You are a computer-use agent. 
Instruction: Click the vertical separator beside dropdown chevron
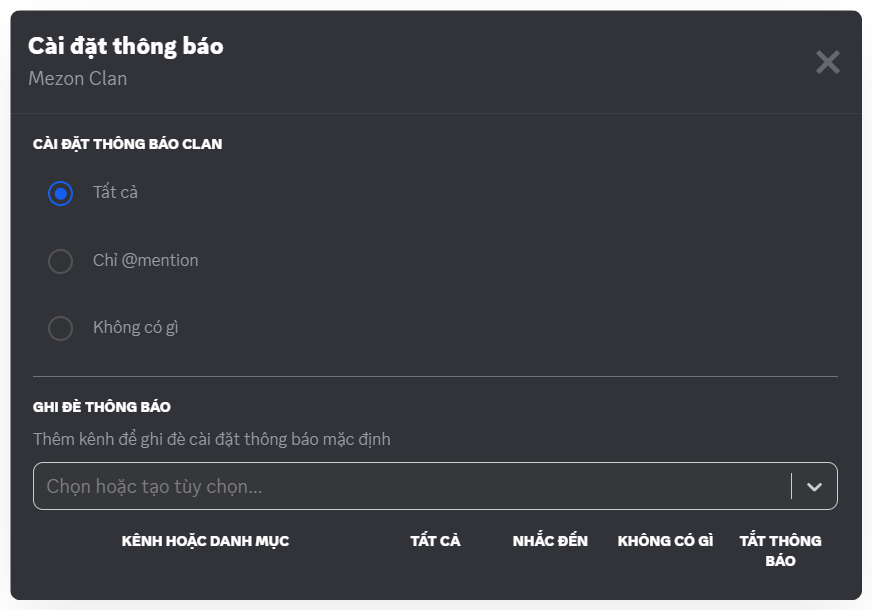pyautogui.click(x=791, y=487)
